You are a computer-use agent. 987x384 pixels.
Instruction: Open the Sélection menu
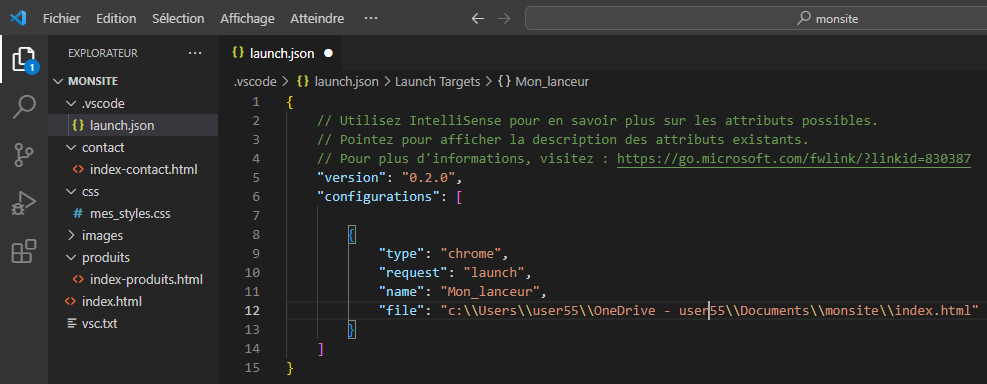pyautogui.click(x=178, y=18)
